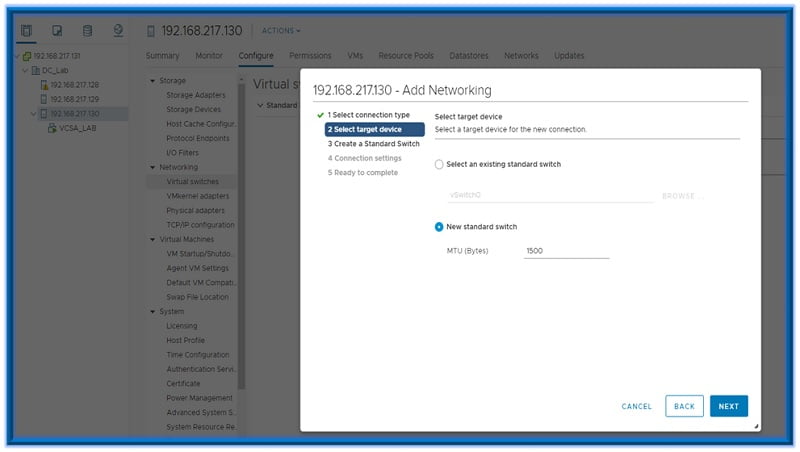Open the Hosts and Clusters view icon
The width and height of the screenshot is (800, 452).
click(27, 30)
